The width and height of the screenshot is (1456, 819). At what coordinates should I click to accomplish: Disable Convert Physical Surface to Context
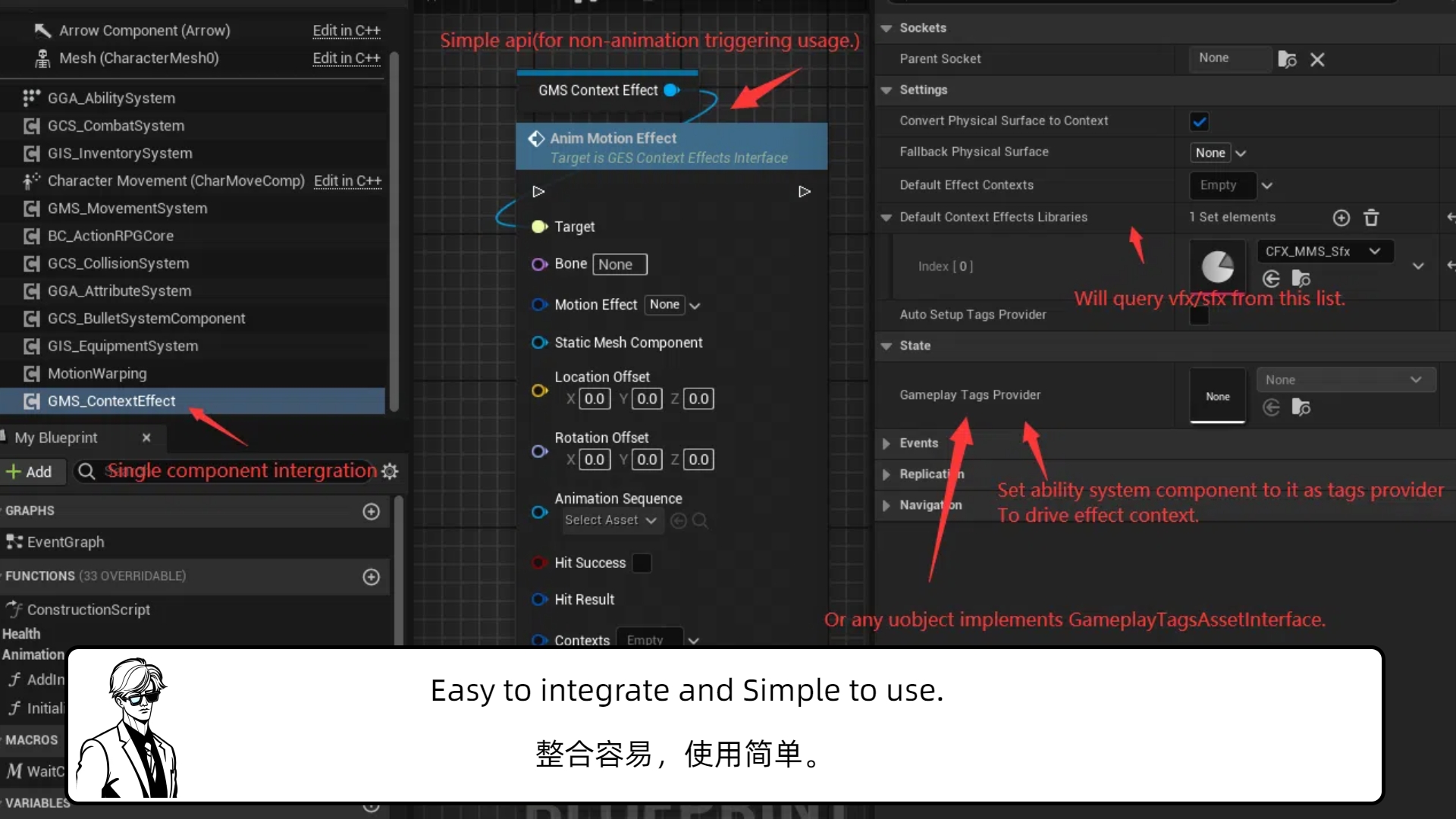pyautogui.click(x=1200, y=121)
